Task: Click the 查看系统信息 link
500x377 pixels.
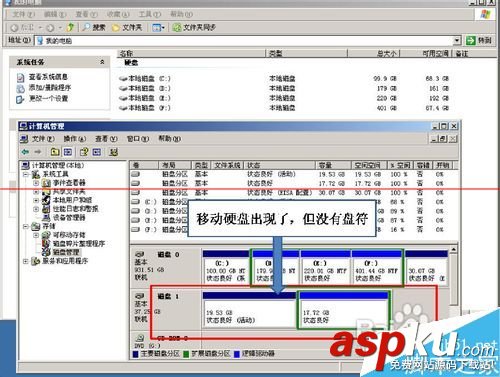Action: (x=48, y=77)
